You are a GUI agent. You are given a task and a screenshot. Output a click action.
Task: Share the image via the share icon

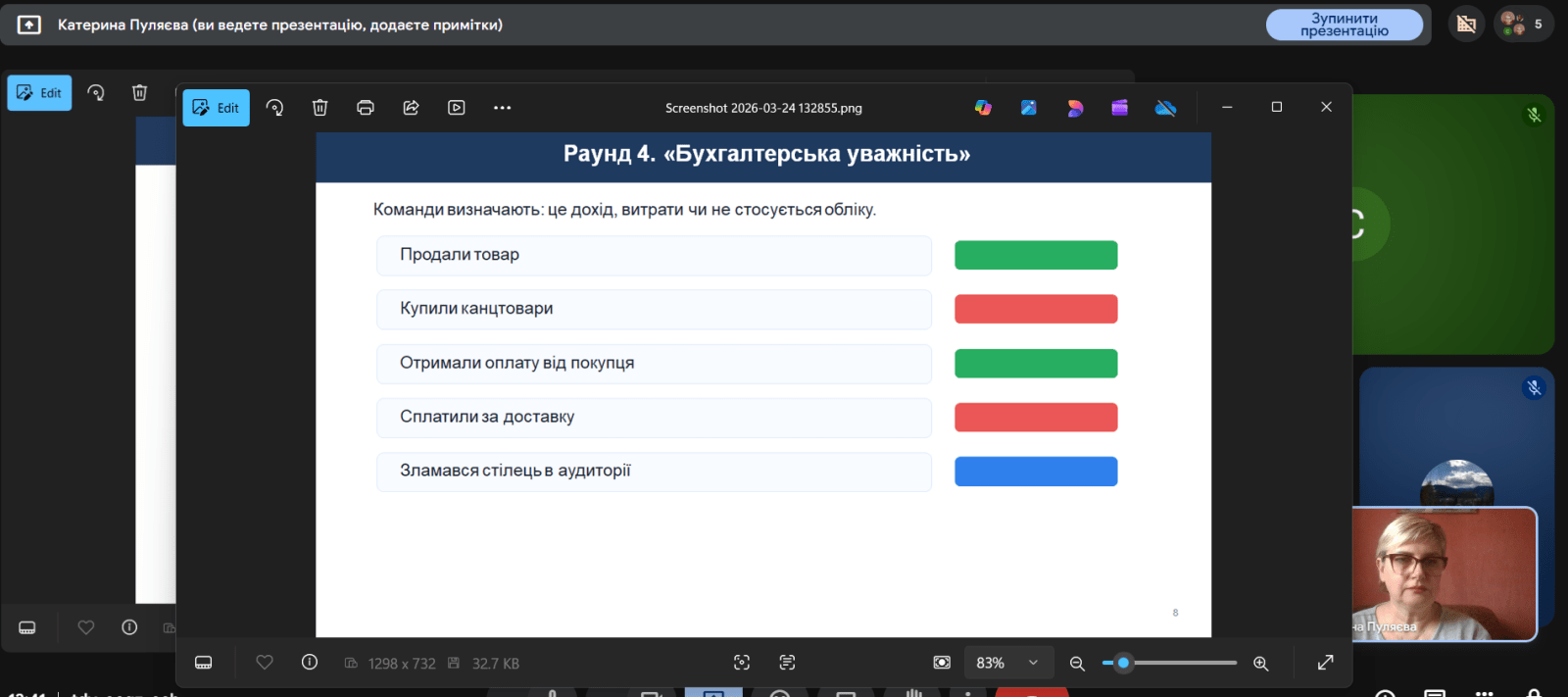coord(411,108)
